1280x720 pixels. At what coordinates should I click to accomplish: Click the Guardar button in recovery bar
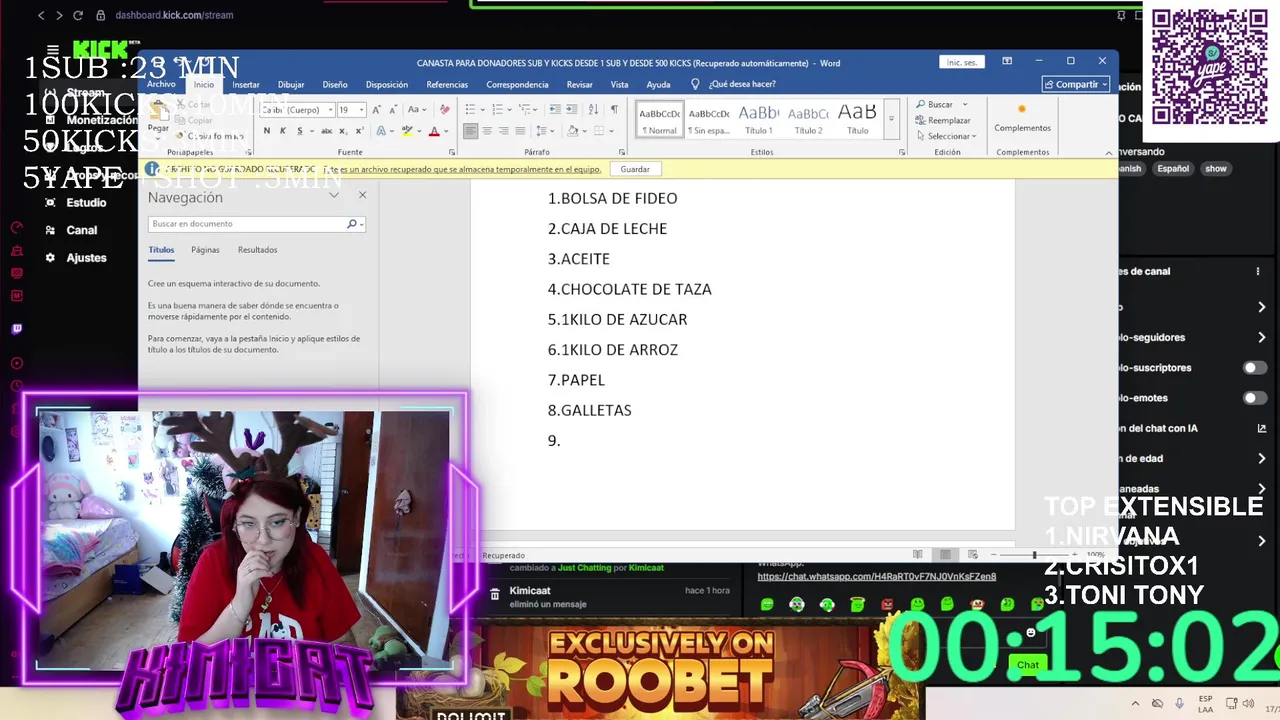635,169
